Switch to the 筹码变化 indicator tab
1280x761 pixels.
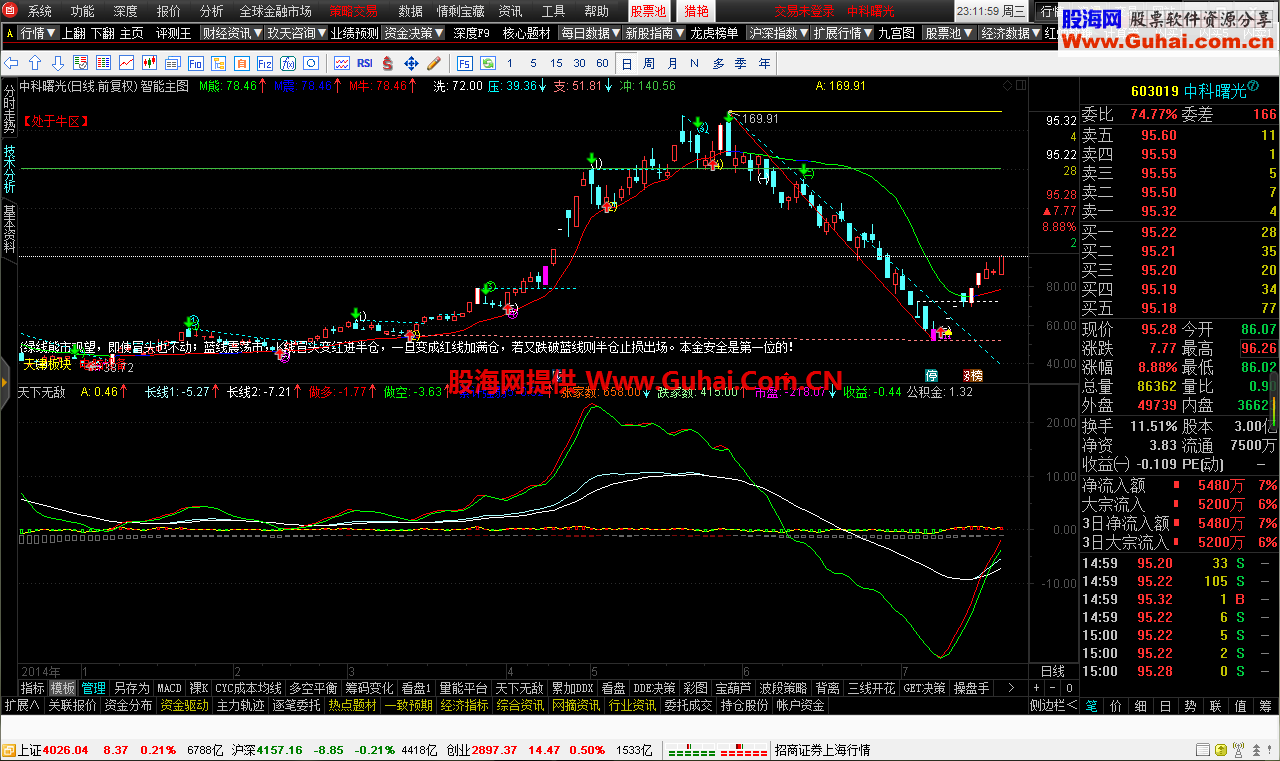tap(369, 688)
